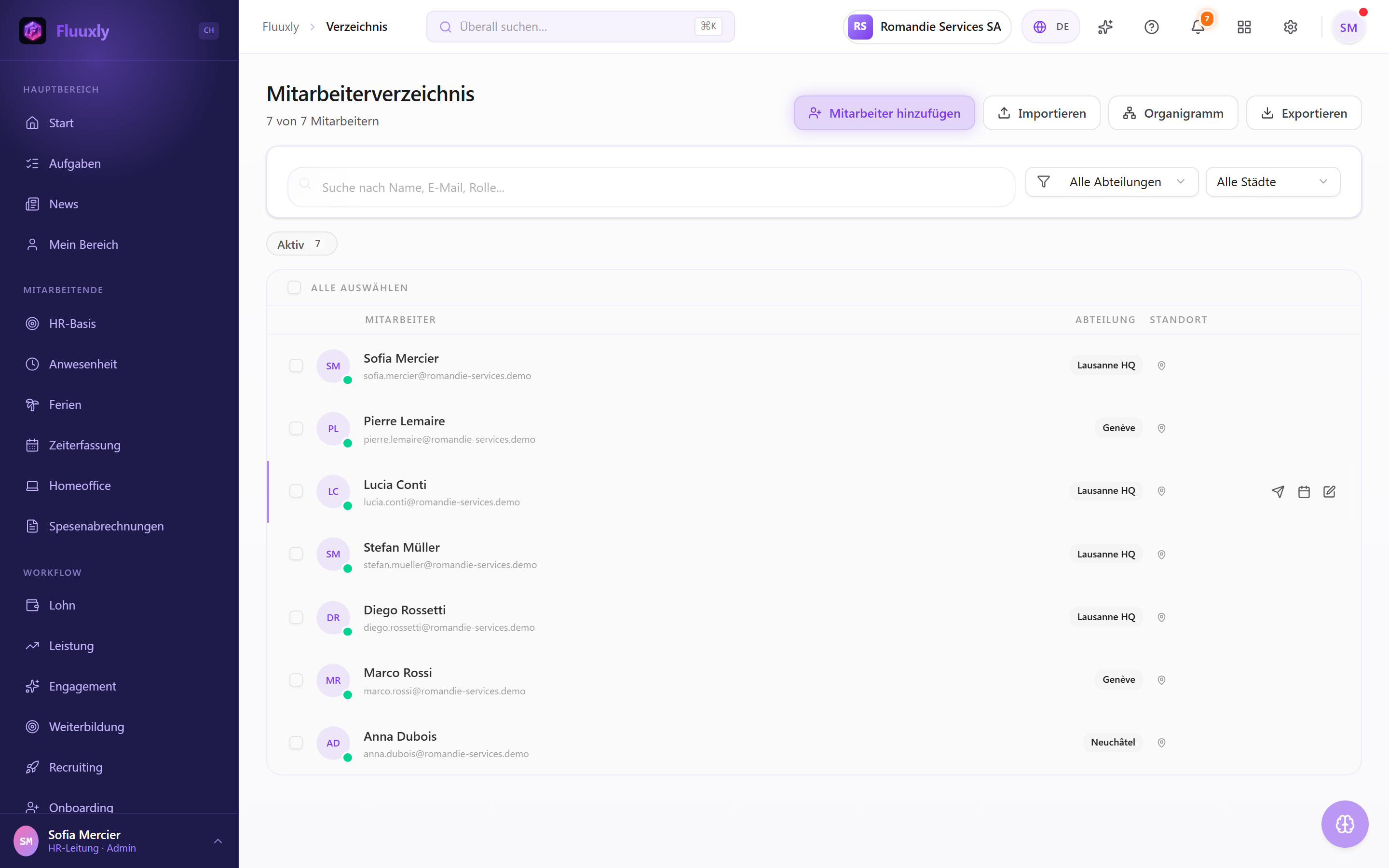The width and height of the screenshot is (1389, 868).
Task: Open the DE language selector
Action: (1050, 27)
